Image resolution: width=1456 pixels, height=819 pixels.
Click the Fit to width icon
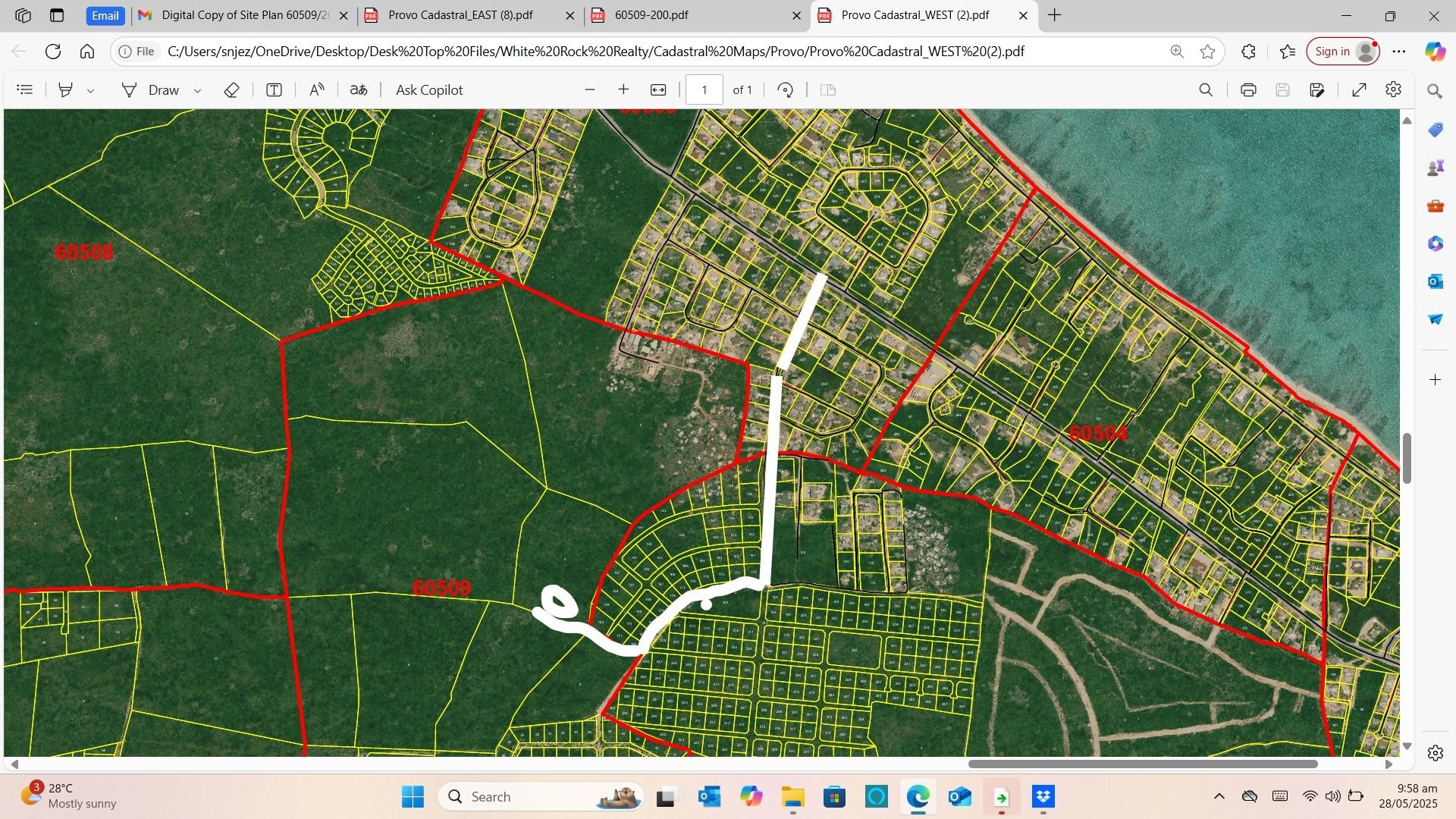[x=658, y=90]
